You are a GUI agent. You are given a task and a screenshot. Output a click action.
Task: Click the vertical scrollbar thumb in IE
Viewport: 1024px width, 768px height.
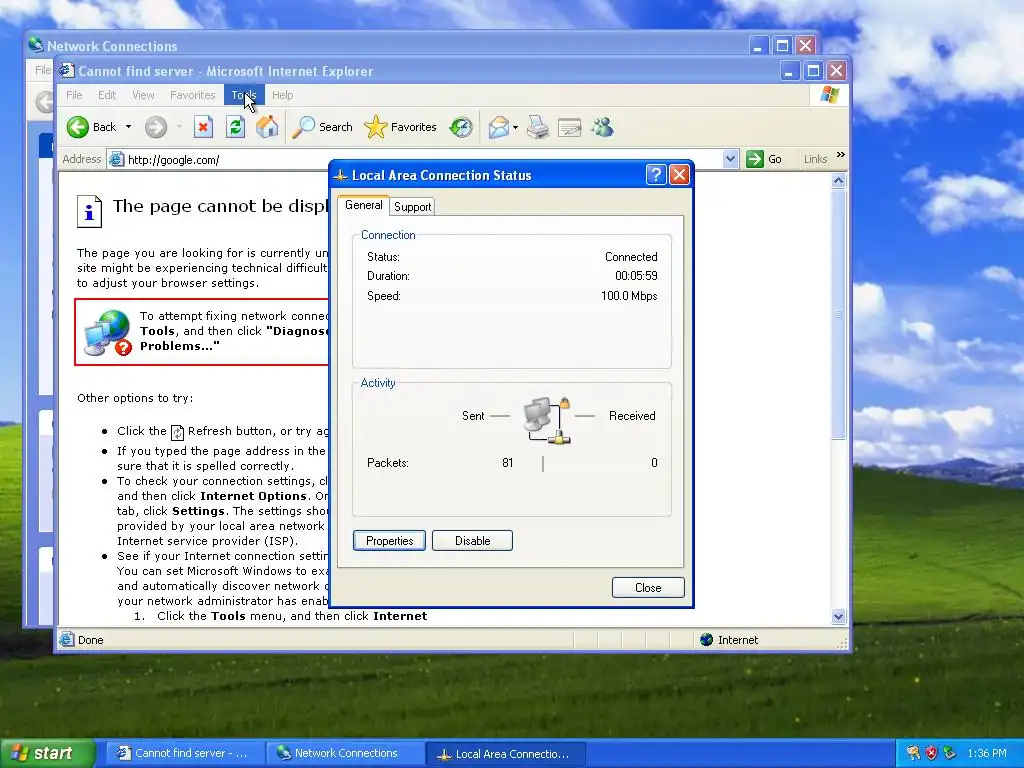[x=839, y=314]
